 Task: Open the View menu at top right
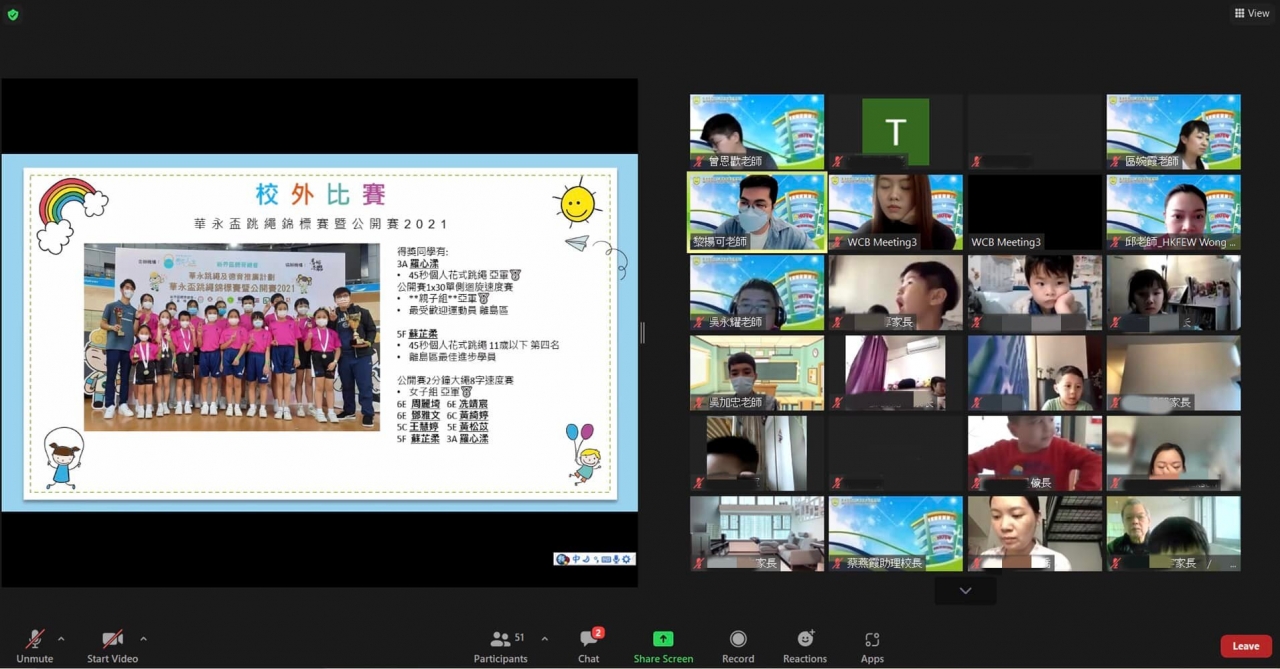[x=1251, y=13]
